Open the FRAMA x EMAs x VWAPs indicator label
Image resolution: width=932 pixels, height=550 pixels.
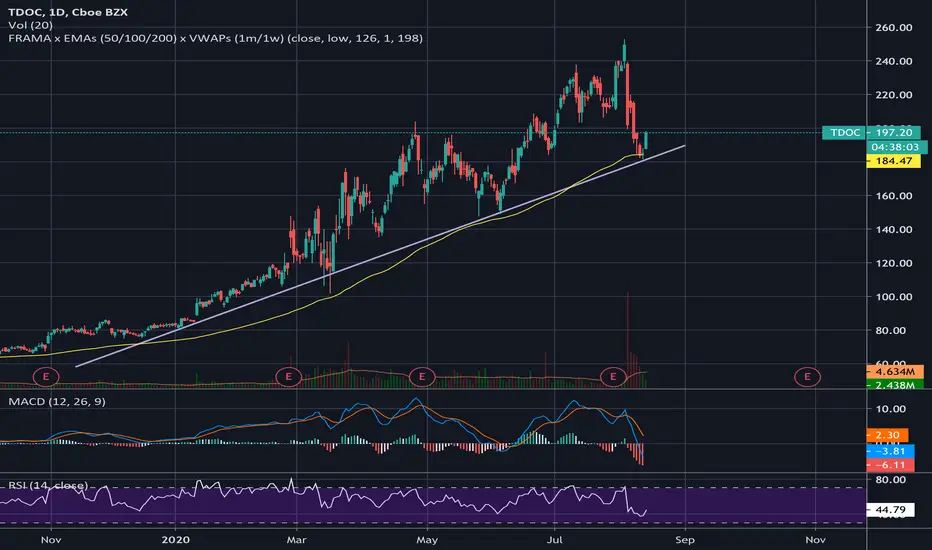[x=215, y=38]
